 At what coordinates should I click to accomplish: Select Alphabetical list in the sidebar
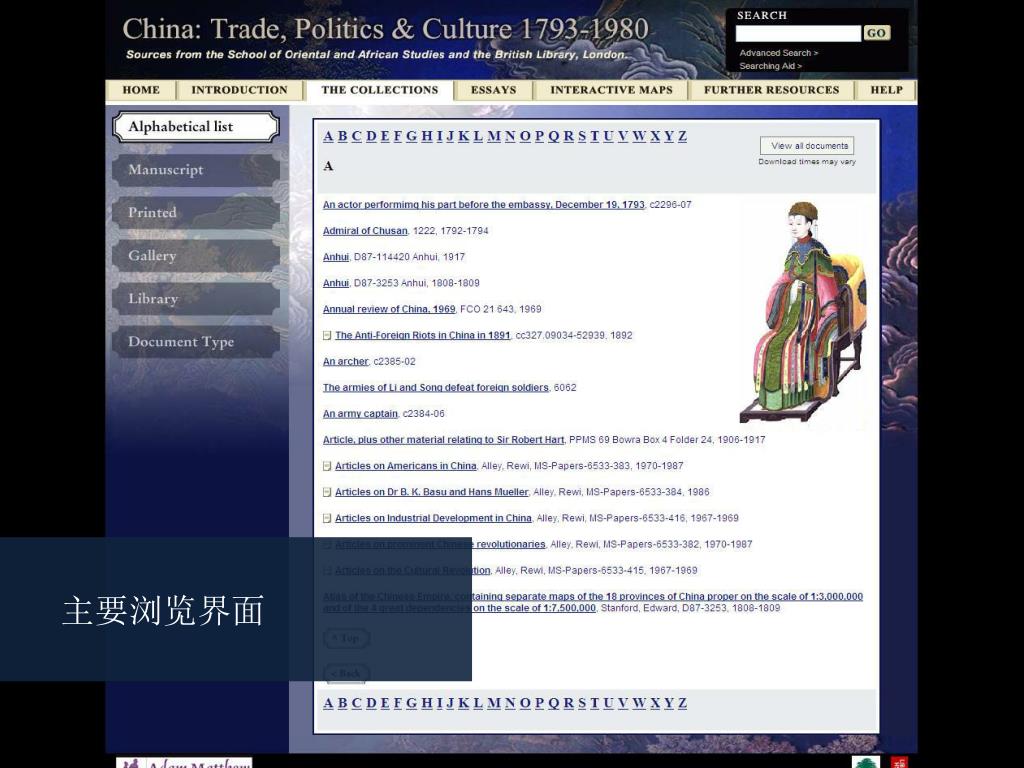click(x=196, y=127)
